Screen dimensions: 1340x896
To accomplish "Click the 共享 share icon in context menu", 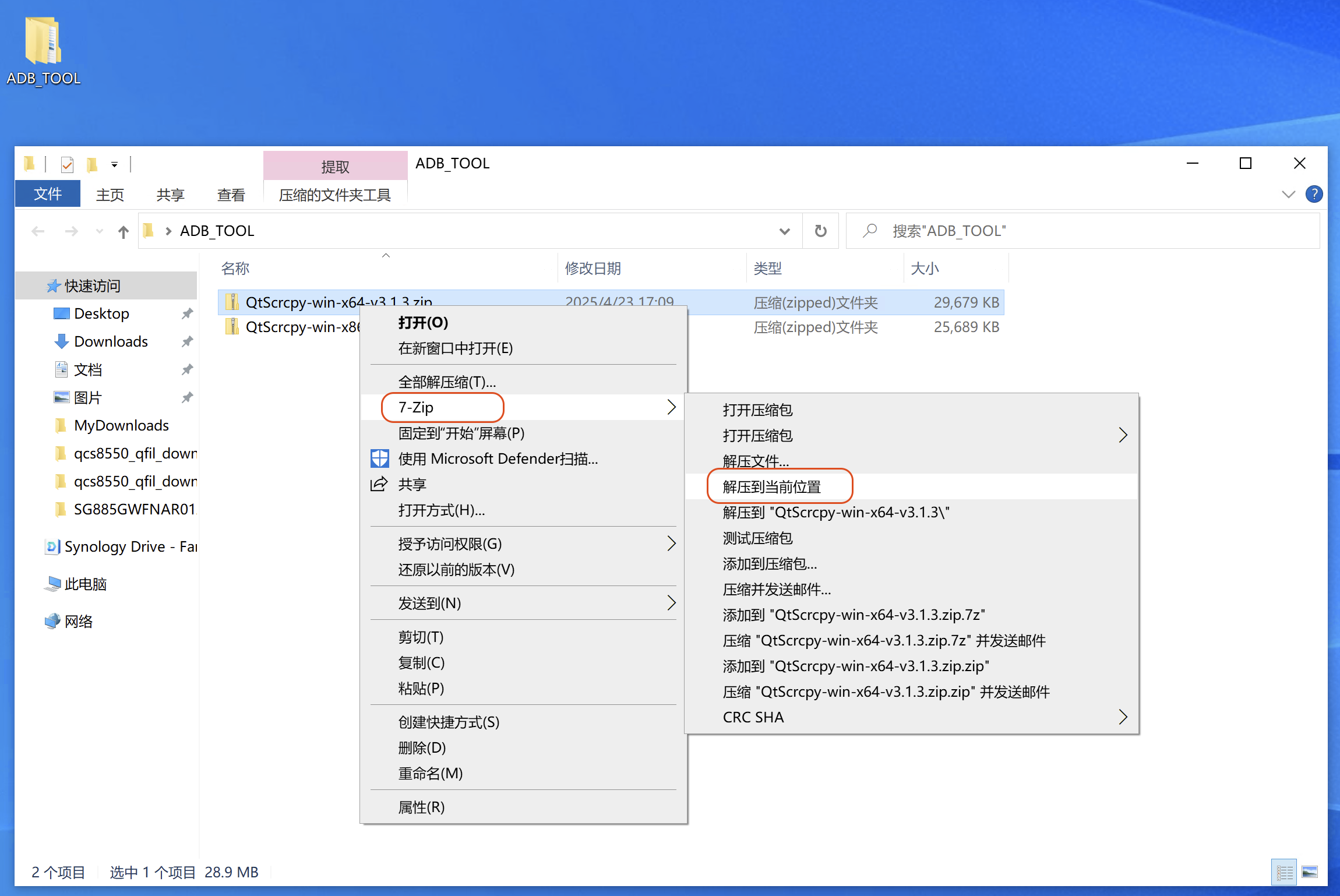I will point(379,484).
